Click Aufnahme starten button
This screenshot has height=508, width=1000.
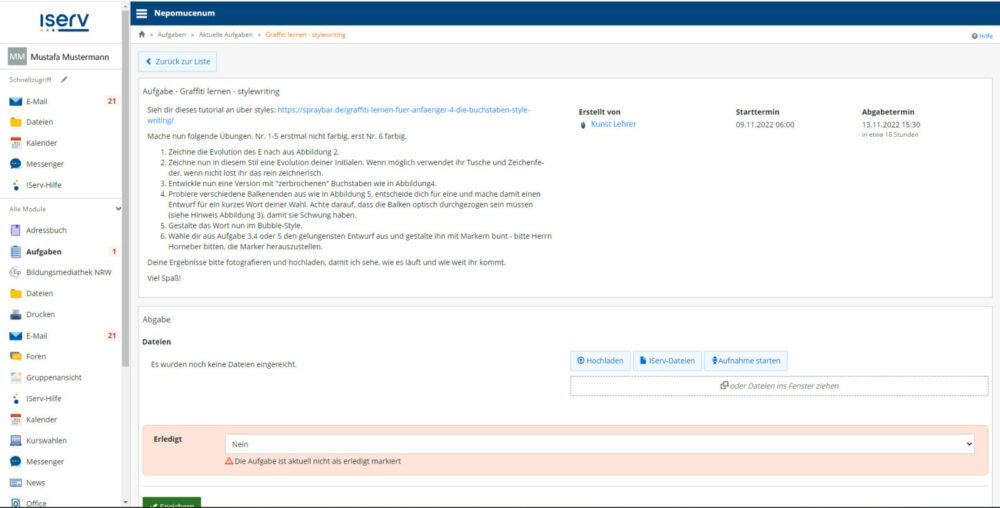pyautogui.click(x=746, y=361)
